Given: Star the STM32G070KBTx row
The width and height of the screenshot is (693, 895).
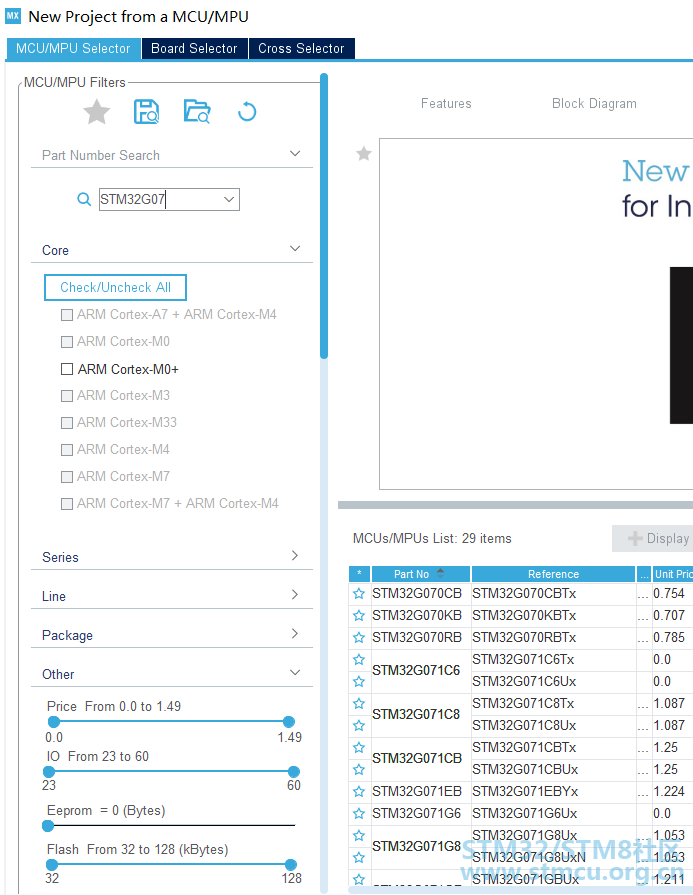Looking at the screenshot, I should 358,615.
